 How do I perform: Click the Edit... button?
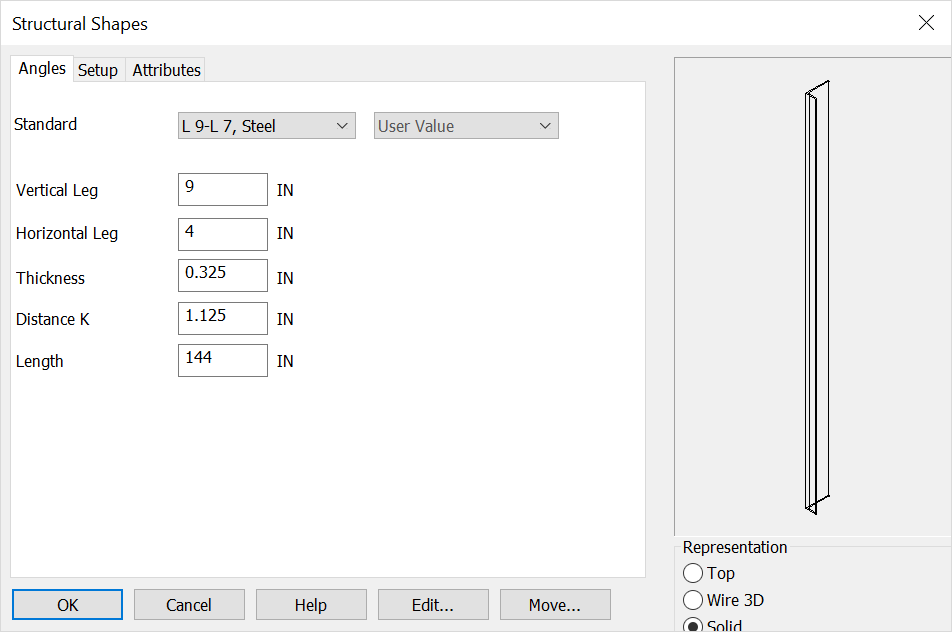(433, 604)
